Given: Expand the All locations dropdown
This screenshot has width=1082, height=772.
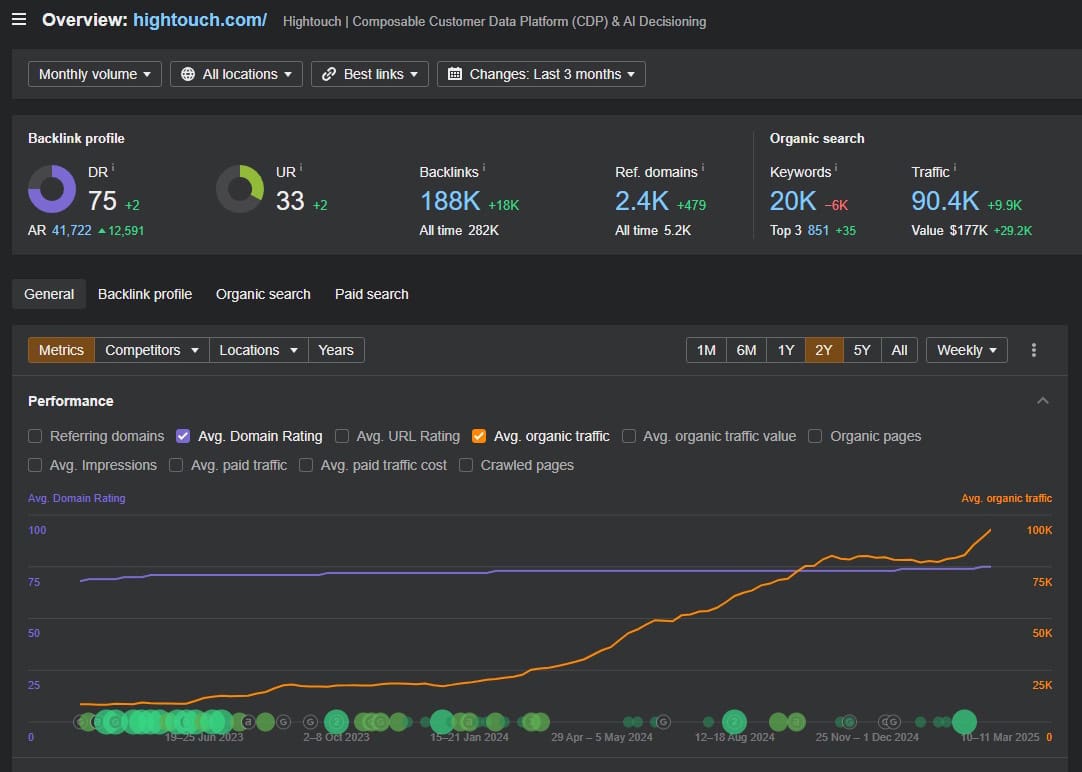Looking at the screenshot, I should 237,74.
